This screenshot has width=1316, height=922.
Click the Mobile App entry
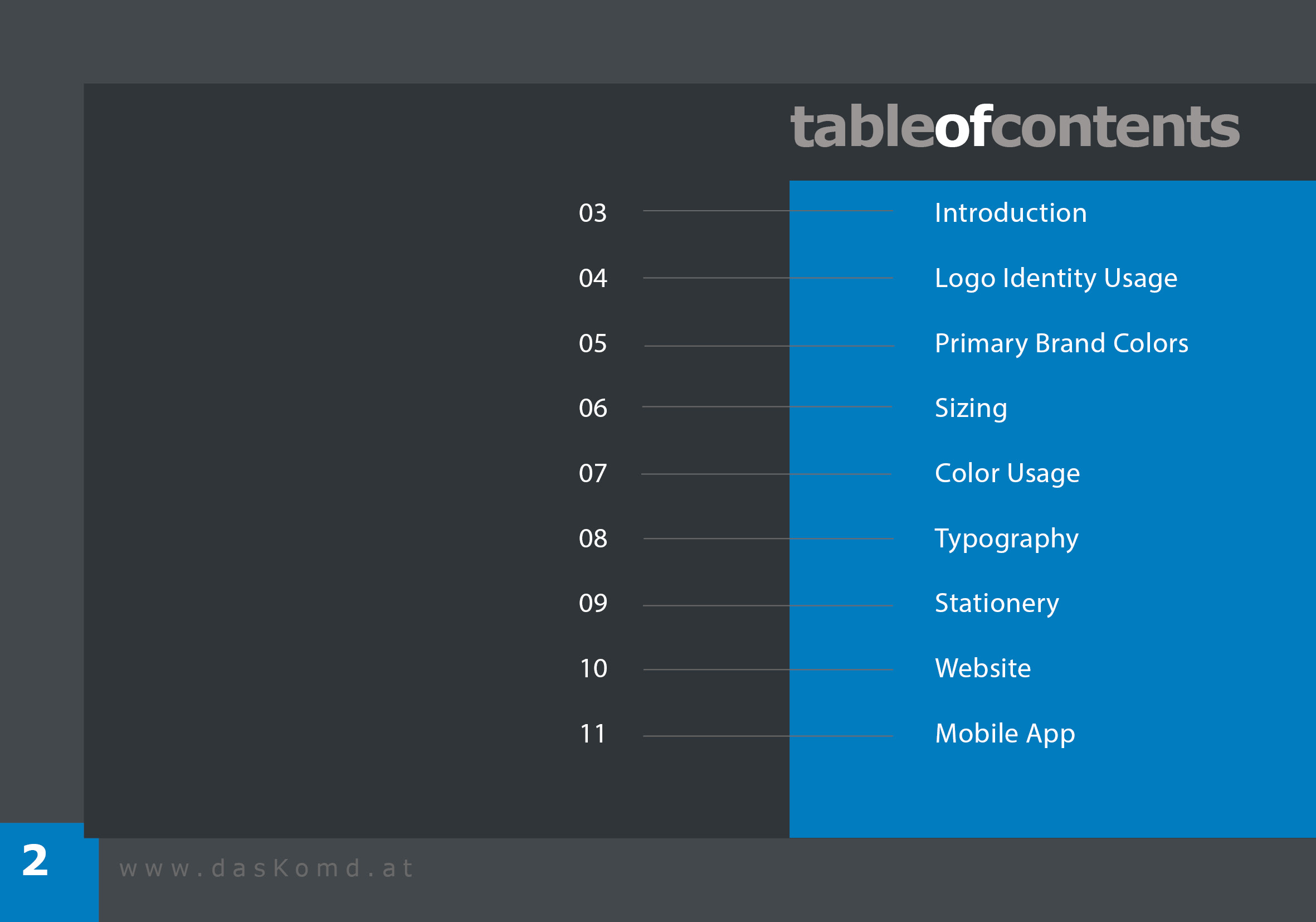coord(1005,734)
